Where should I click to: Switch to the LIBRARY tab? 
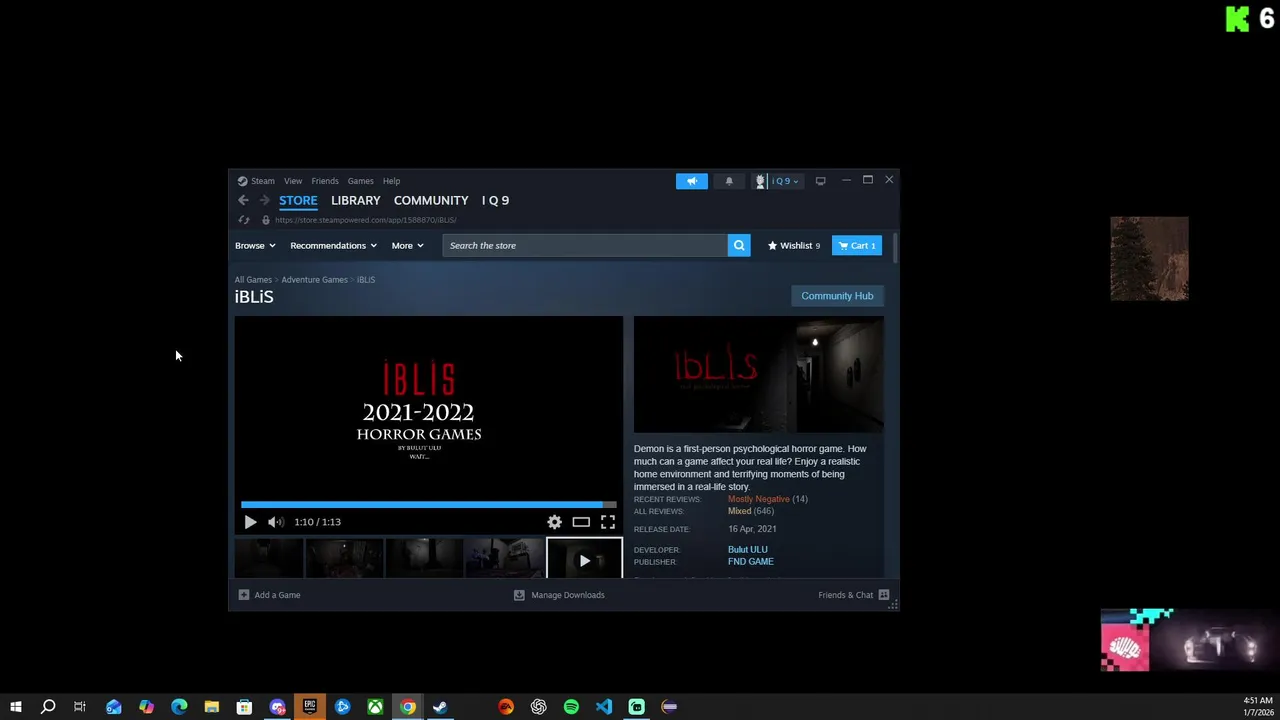click(x=355, y=200)
